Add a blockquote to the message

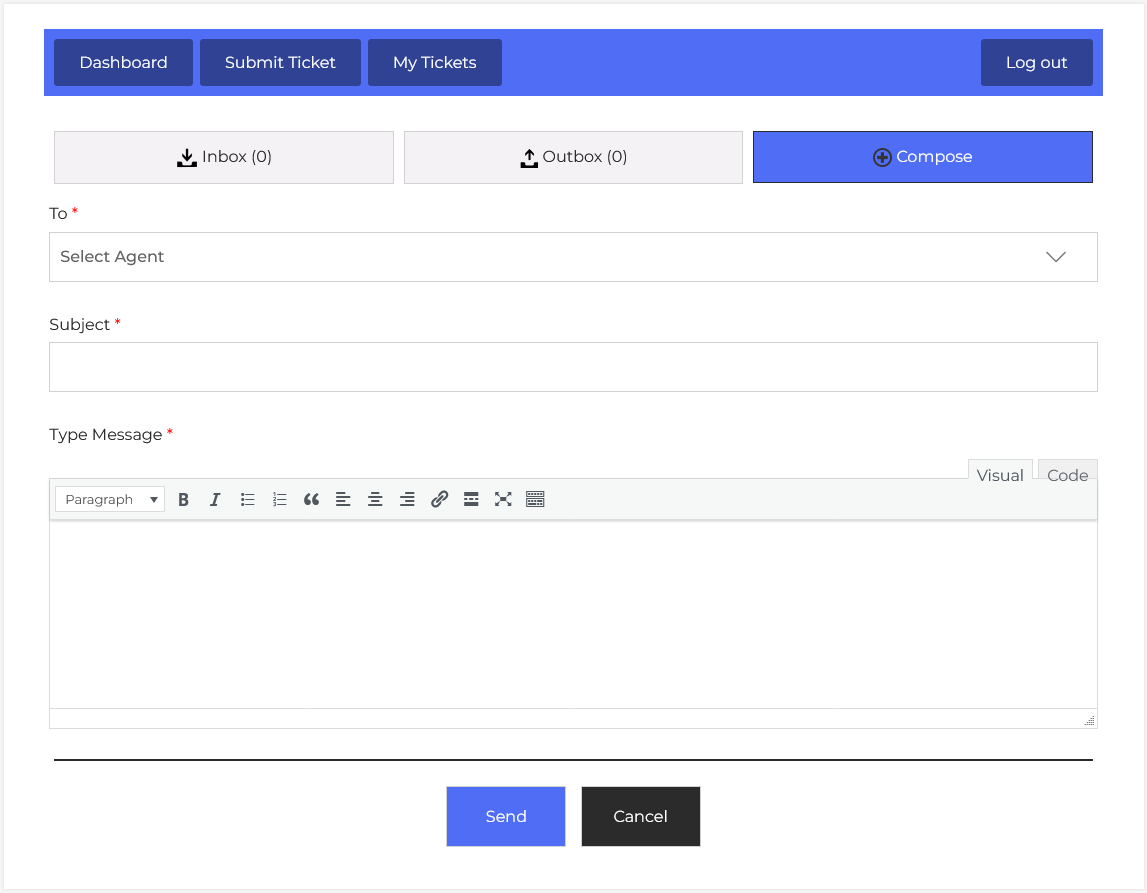tap(311, 500)
